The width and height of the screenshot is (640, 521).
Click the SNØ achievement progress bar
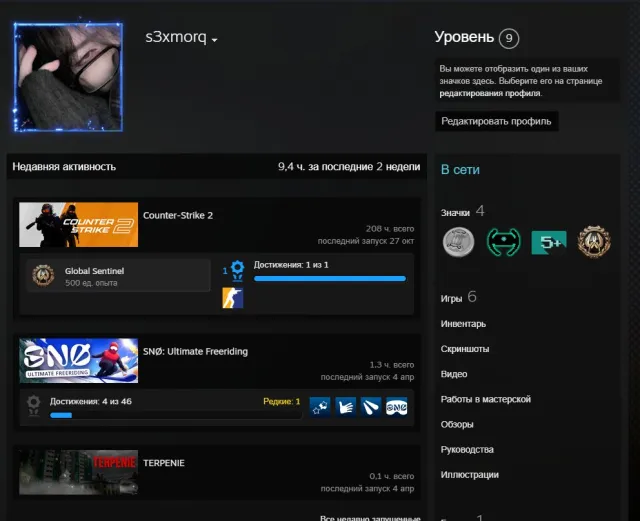tap(176, 415)
